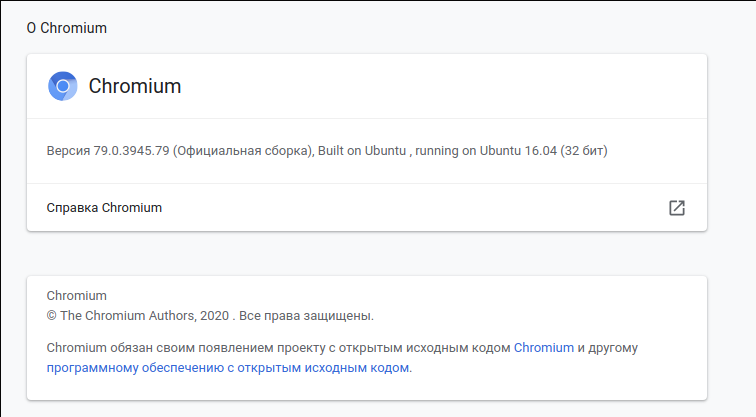The height and width of the screenshot is (417, 756).
Task: Open the Справка Chromium help row
Action: [x=104, y=208]
